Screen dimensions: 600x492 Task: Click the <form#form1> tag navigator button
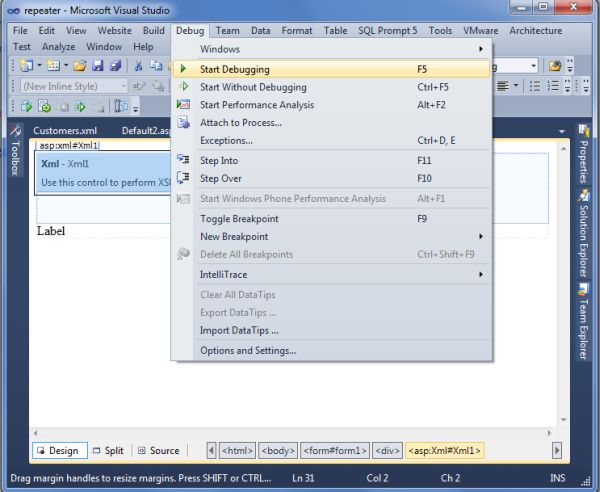point(335,451)
